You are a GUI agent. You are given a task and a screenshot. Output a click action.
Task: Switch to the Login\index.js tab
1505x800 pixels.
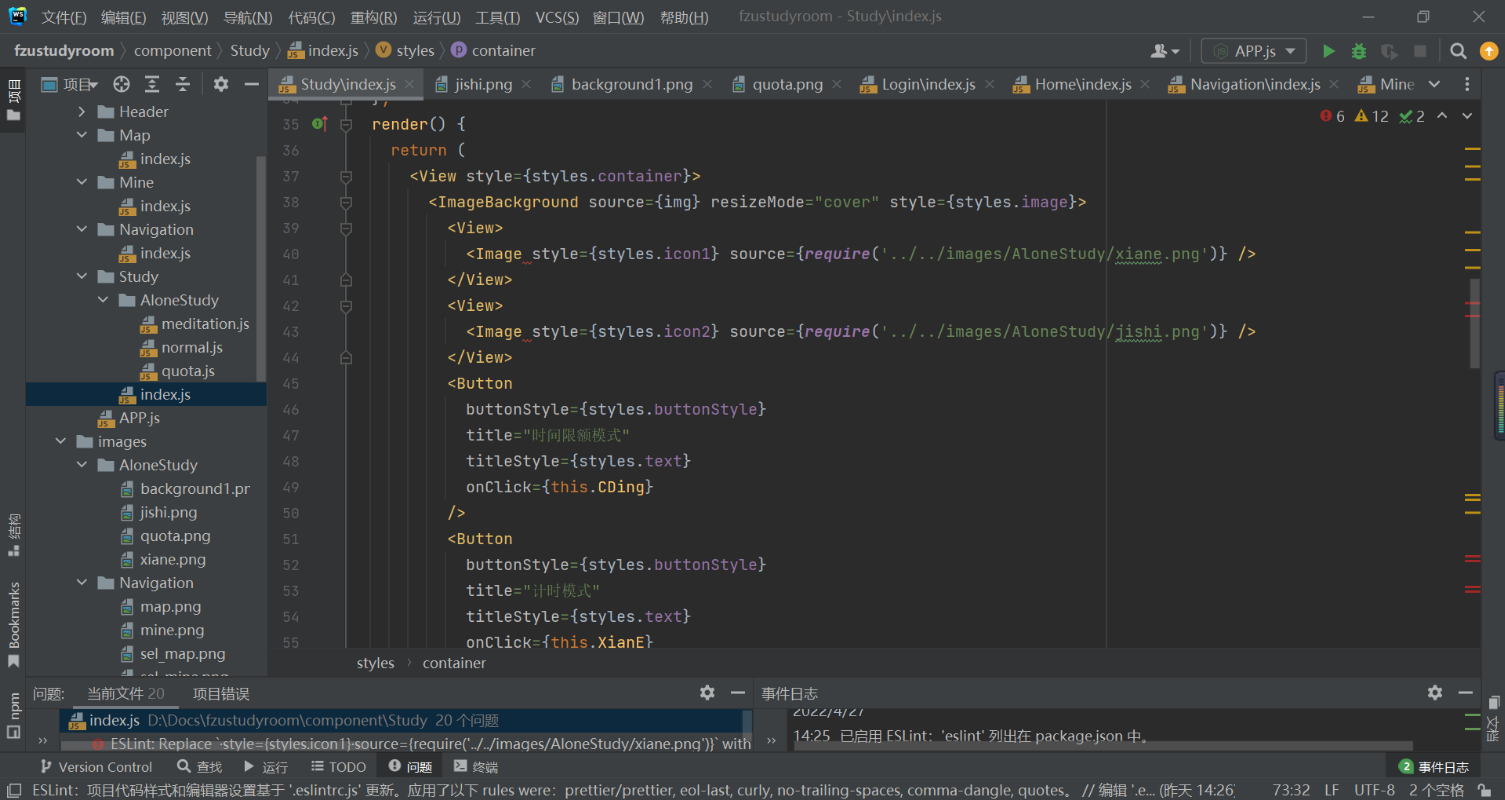(928, 85)
